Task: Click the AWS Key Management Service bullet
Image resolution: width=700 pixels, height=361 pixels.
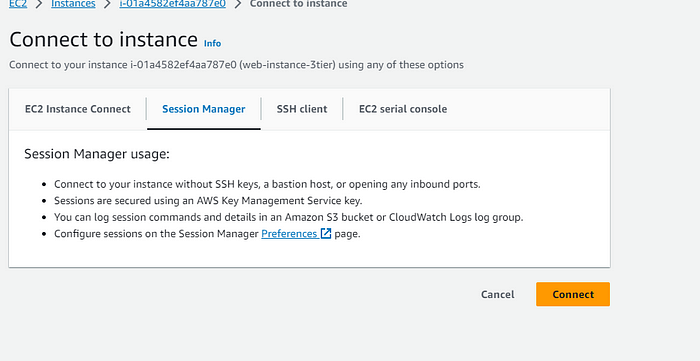Action: (x=208, y=201)
